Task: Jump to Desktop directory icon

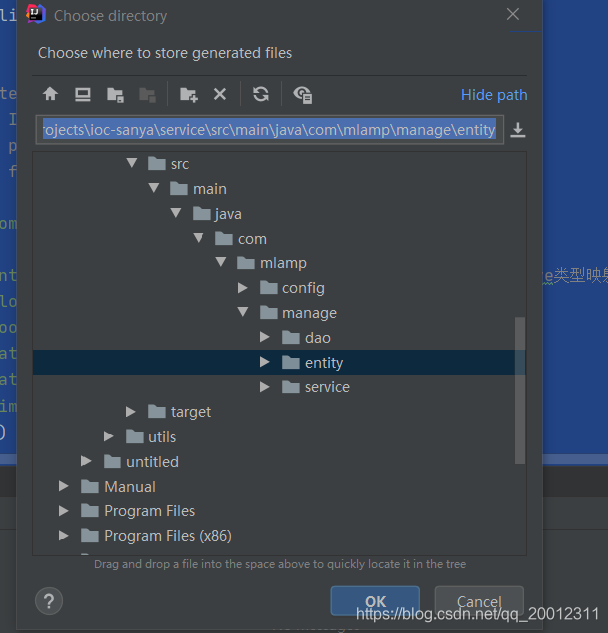Action: pyautogui.click(x=83, y=94)
